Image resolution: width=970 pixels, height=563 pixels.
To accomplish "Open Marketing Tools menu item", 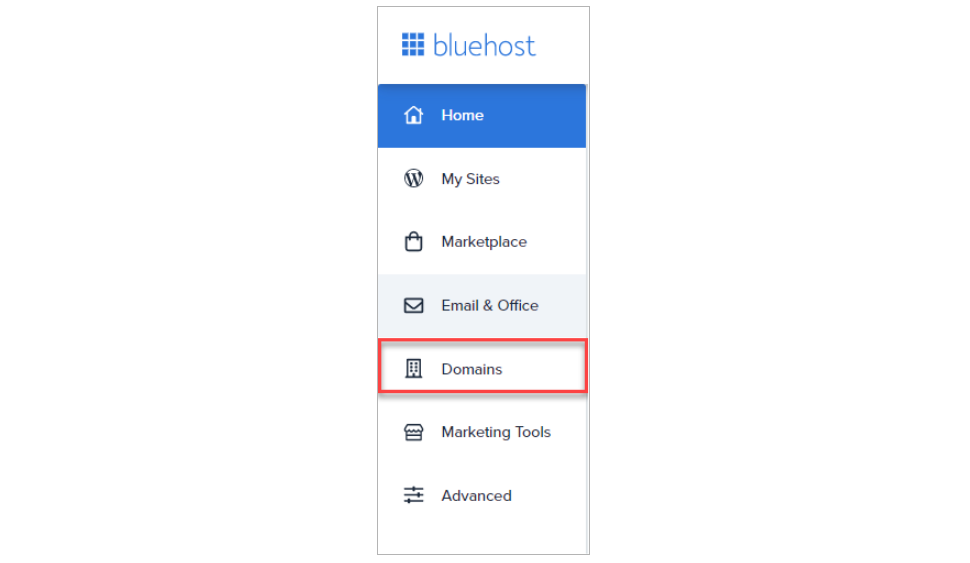I will [482, 432].
